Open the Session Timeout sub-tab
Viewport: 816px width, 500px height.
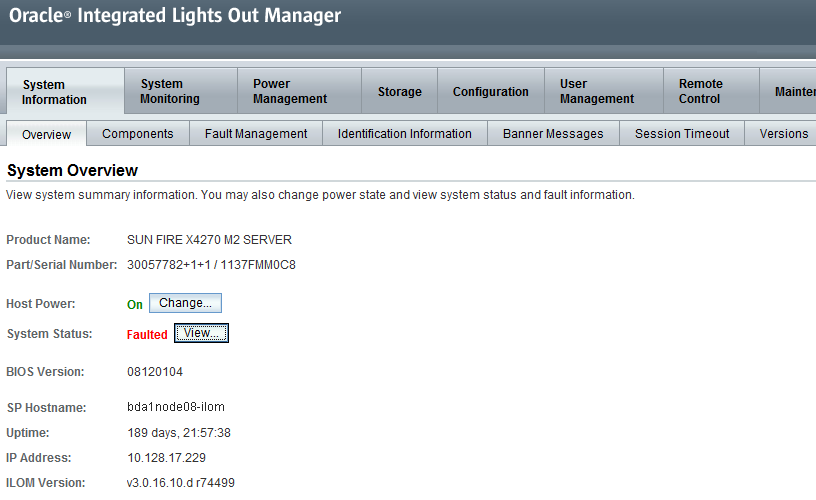(682, 134)
